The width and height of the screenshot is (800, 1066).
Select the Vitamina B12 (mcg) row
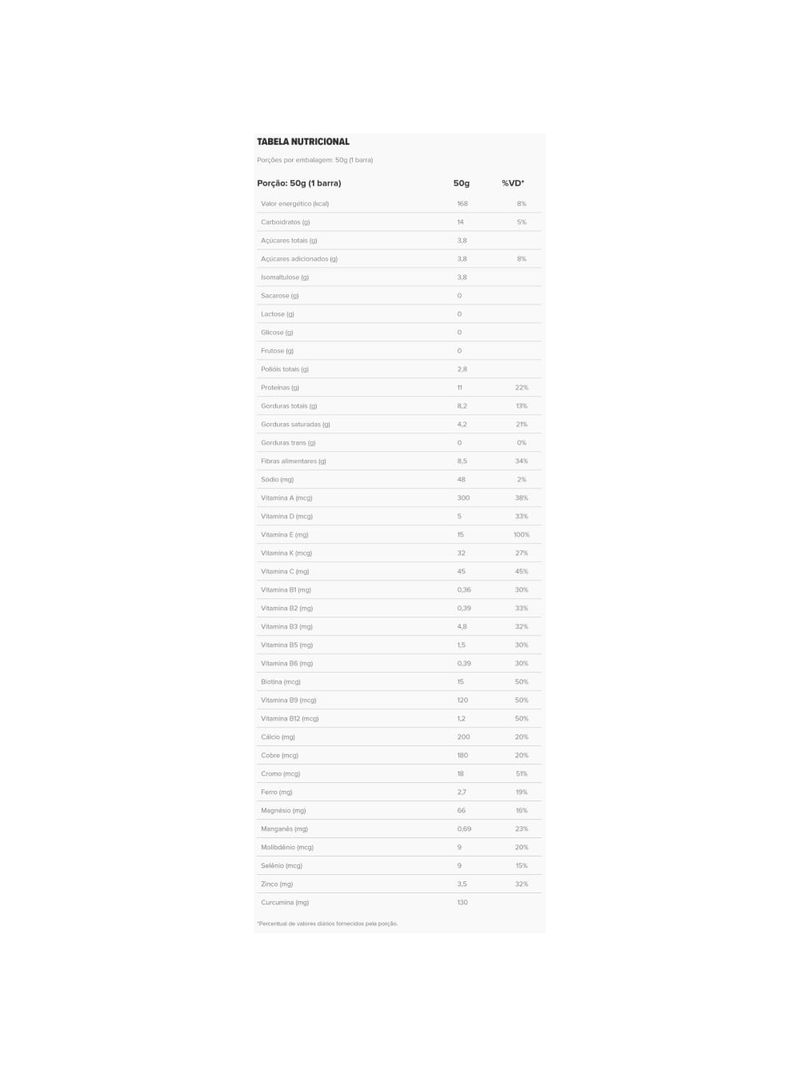click(x=399, y=718)
